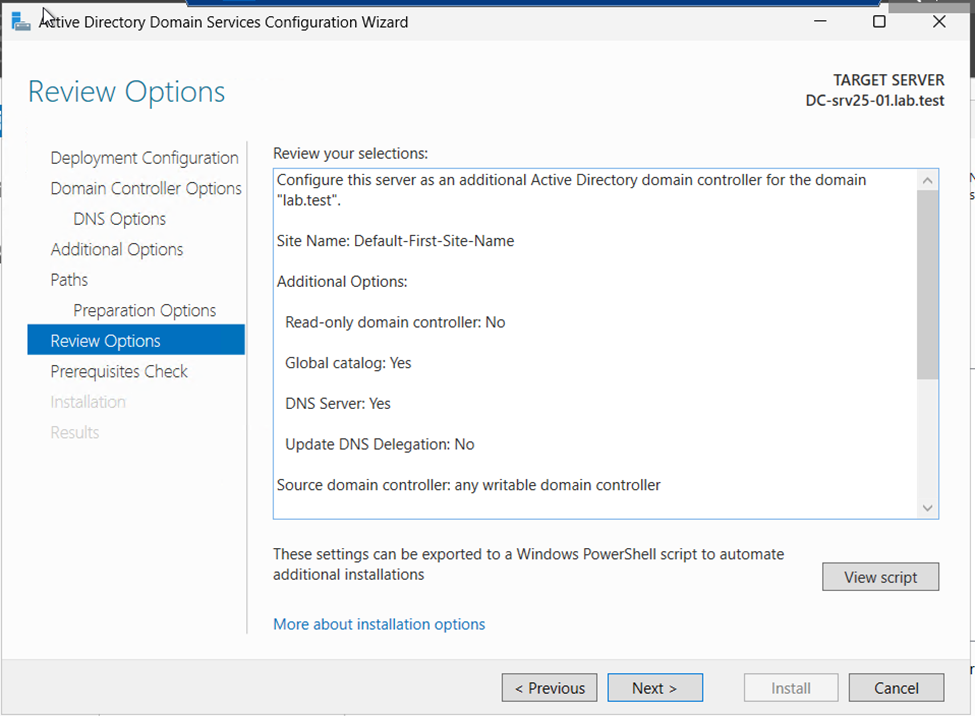This screenshot has width=975, height=716.
Task: Open More about installation options link
Action: pyautogui.click(x=379, y=624)
